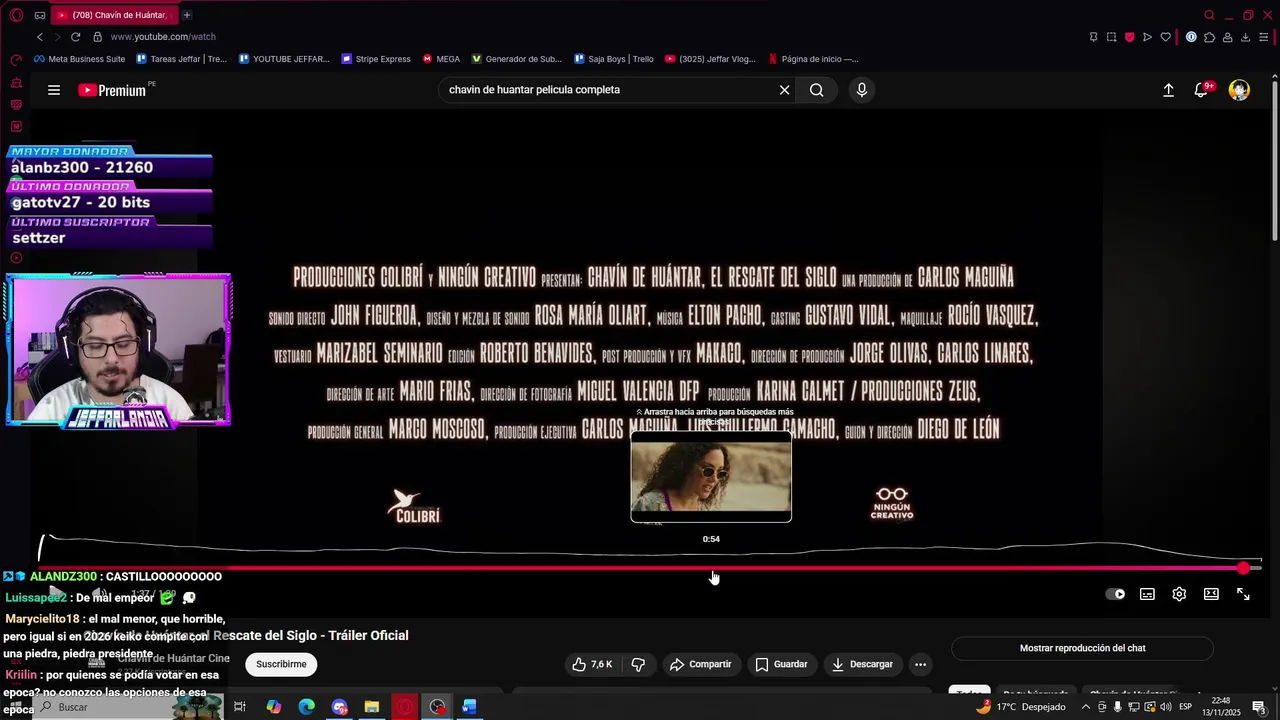Open Stripe Express bookmark
1280x720 pixels.
[x=376, y=59]
